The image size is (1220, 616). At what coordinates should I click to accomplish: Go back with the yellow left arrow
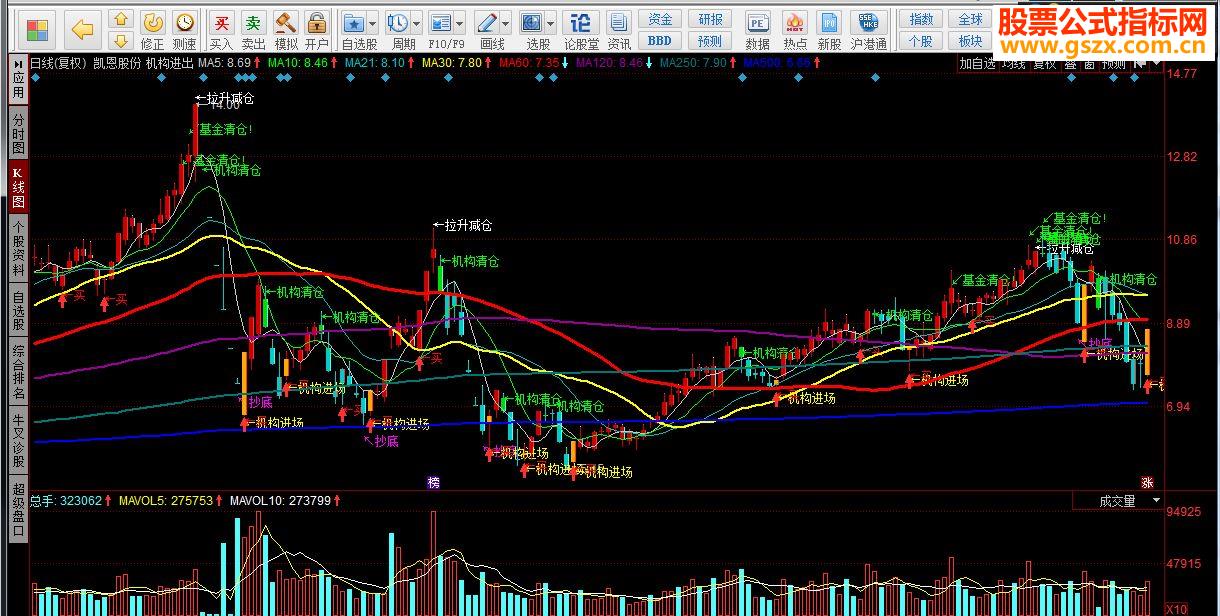coord(82,30)
